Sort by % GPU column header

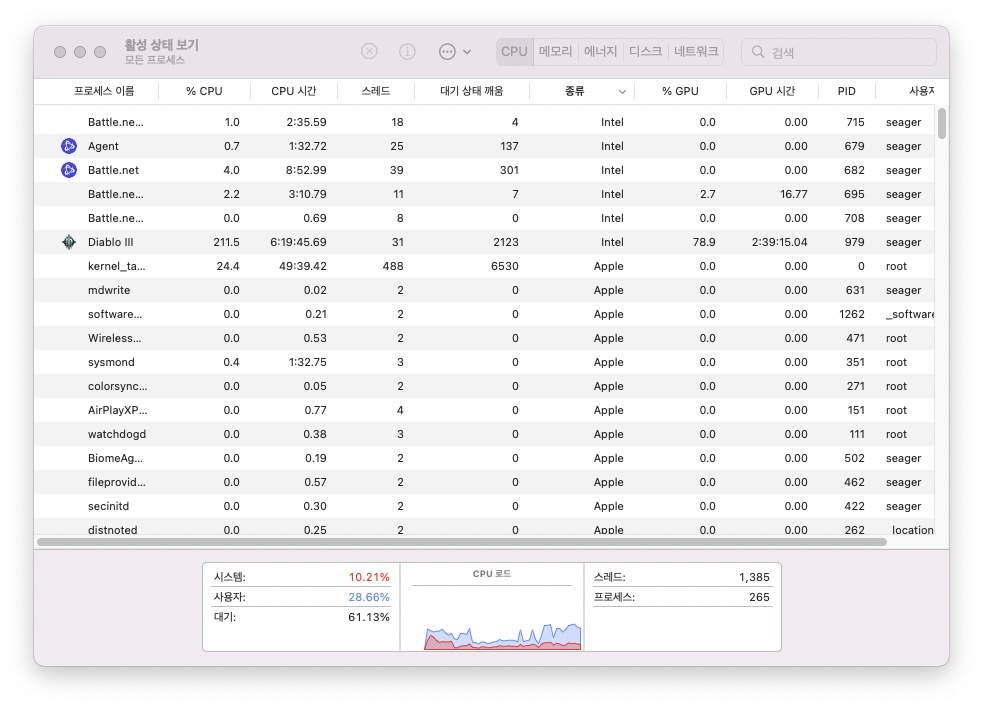click(680, 91)
